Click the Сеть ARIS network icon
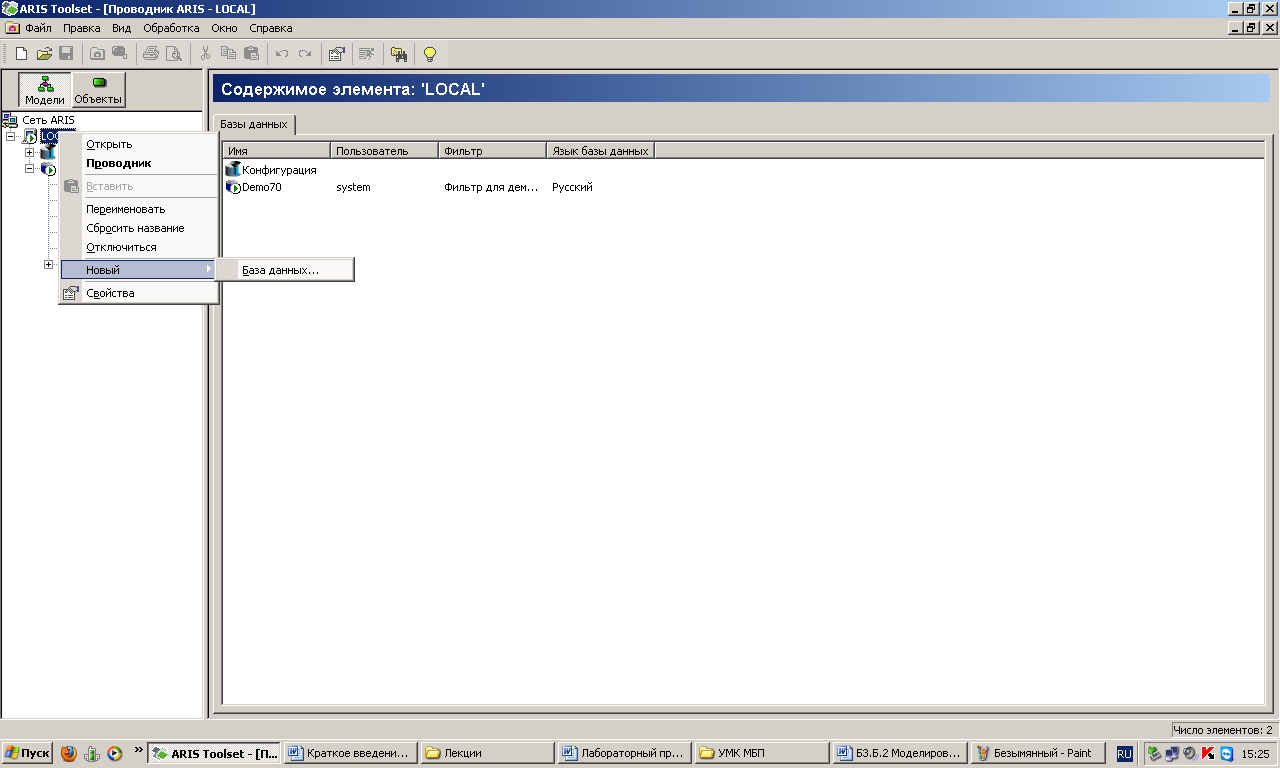 pyautogui.click(x=10, y=120)
